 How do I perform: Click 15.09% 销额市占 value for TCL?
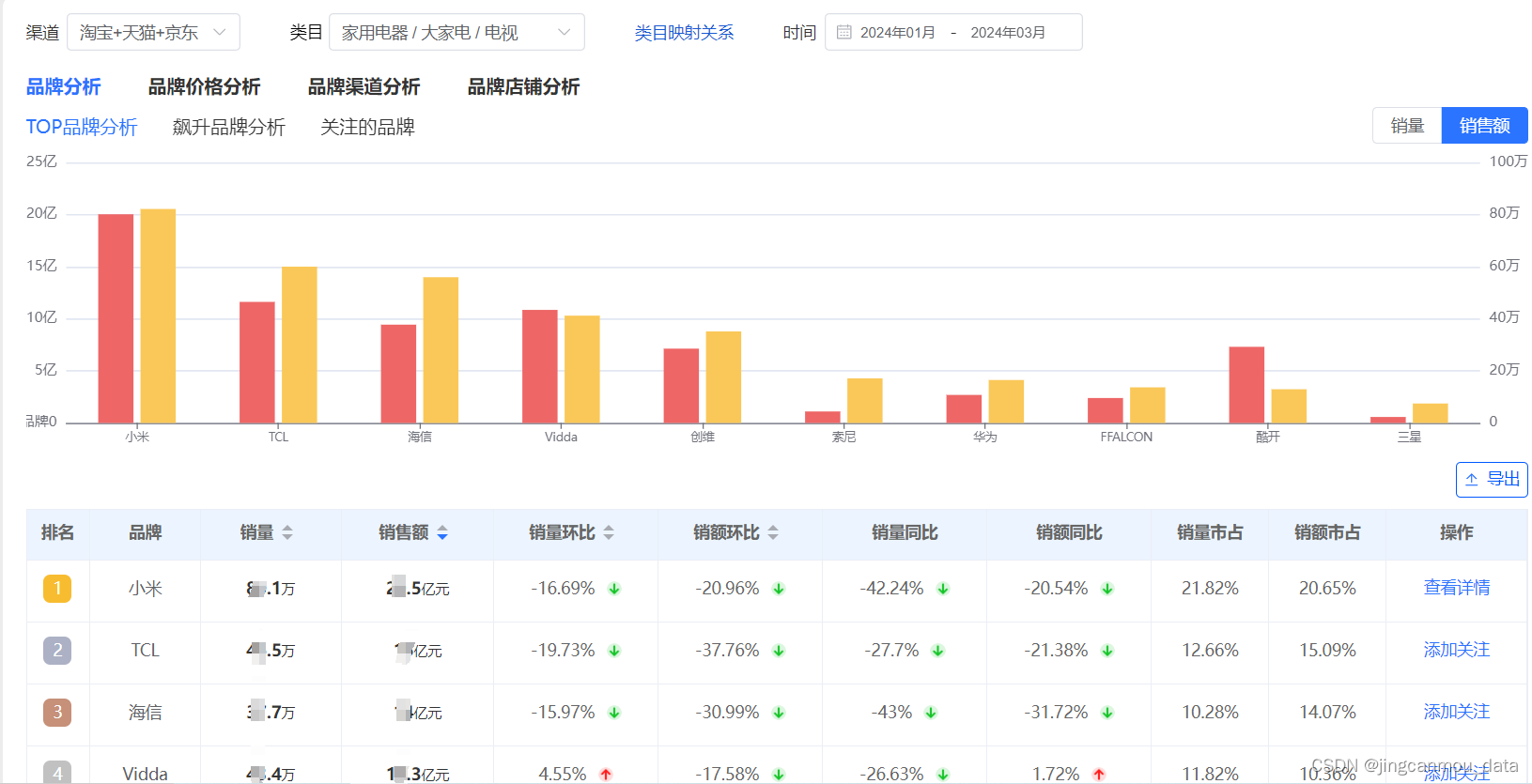click(x=1327, y=651)
